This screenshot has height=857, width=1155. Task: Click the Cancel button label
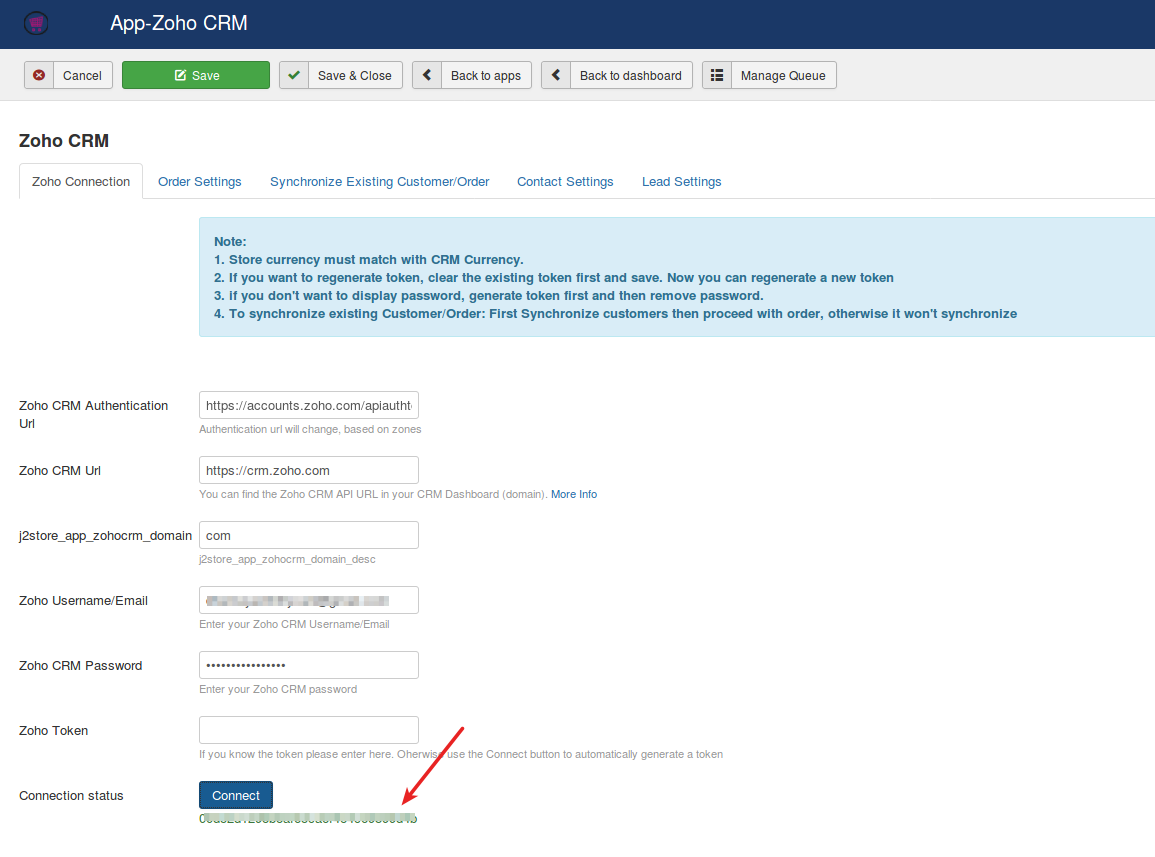(82, 75)
